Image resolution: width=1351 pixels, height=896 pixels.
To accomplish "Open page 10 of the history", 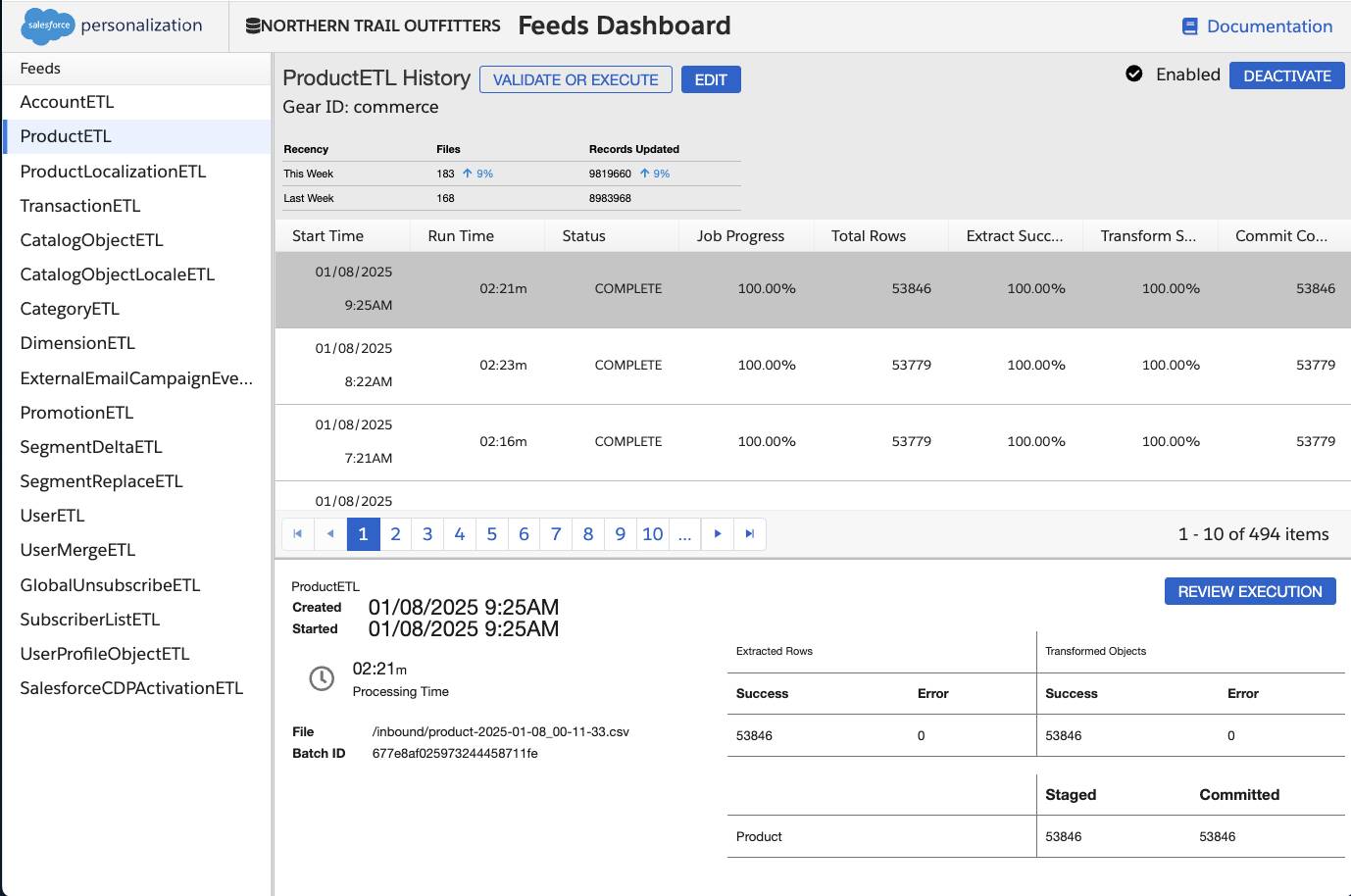I will (653, 533).
